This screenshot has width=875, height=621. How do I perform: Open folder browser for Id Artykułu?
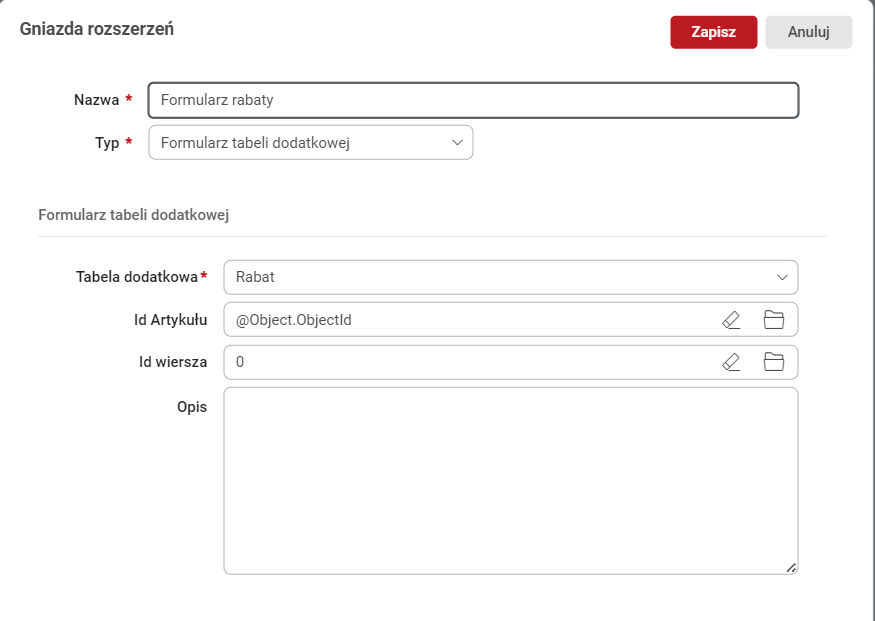tap(773, 320)
